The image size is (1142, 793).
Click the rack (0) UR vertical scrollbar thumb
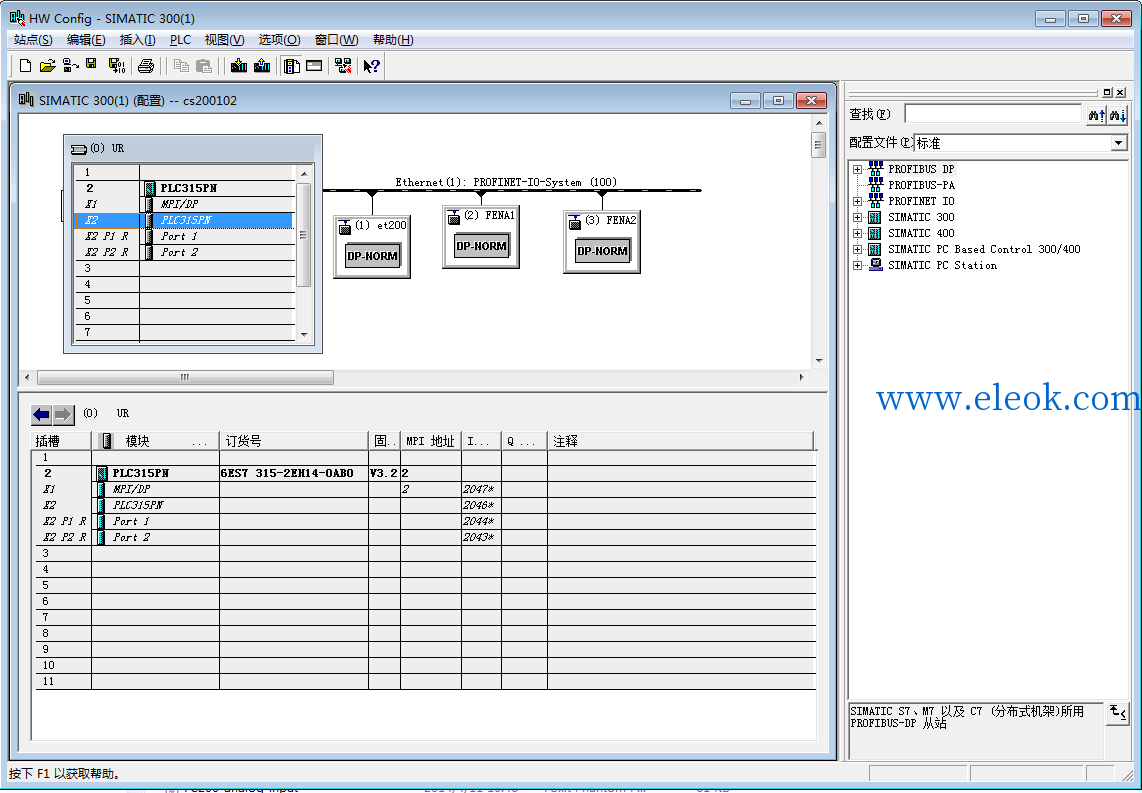tap(304, 235)
